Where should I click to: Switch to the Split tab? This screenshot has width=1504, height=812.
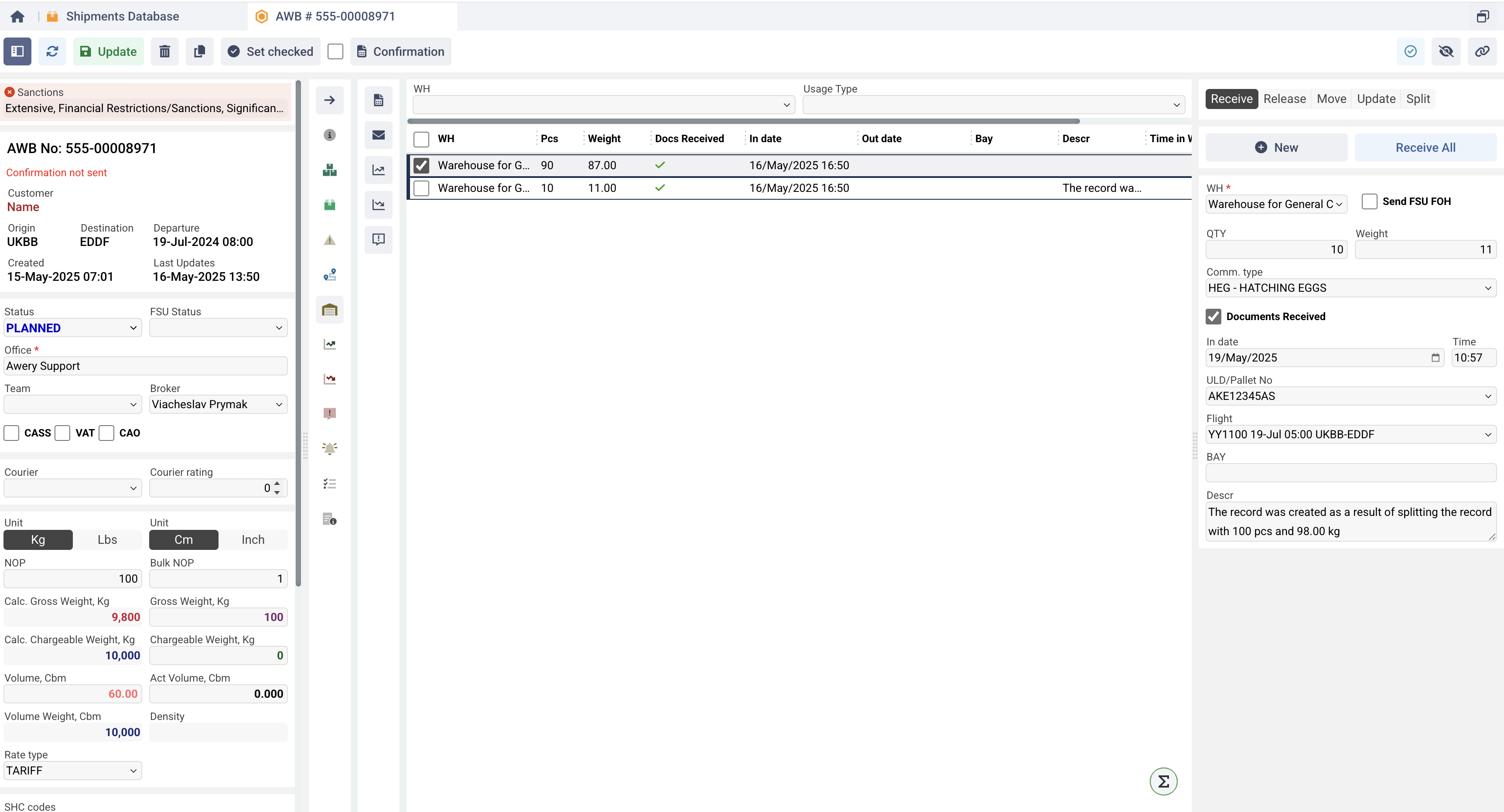(1418, 99)
